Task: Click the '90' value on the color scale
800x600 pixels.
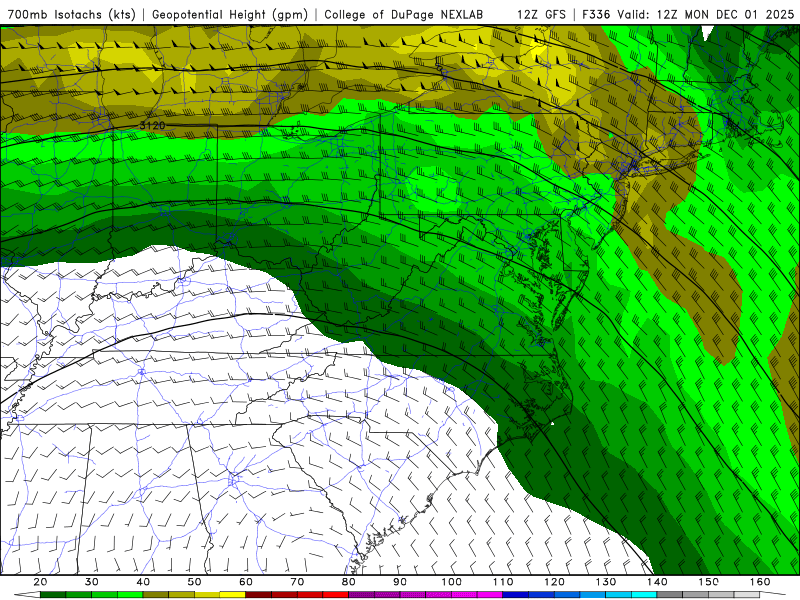Action: 400,582
